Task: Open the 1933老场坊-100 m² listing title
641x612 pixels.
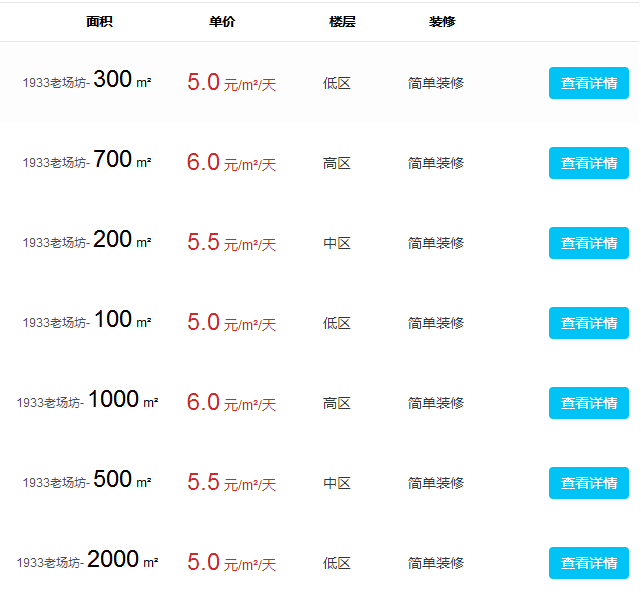Action: (x=87, y=321)
